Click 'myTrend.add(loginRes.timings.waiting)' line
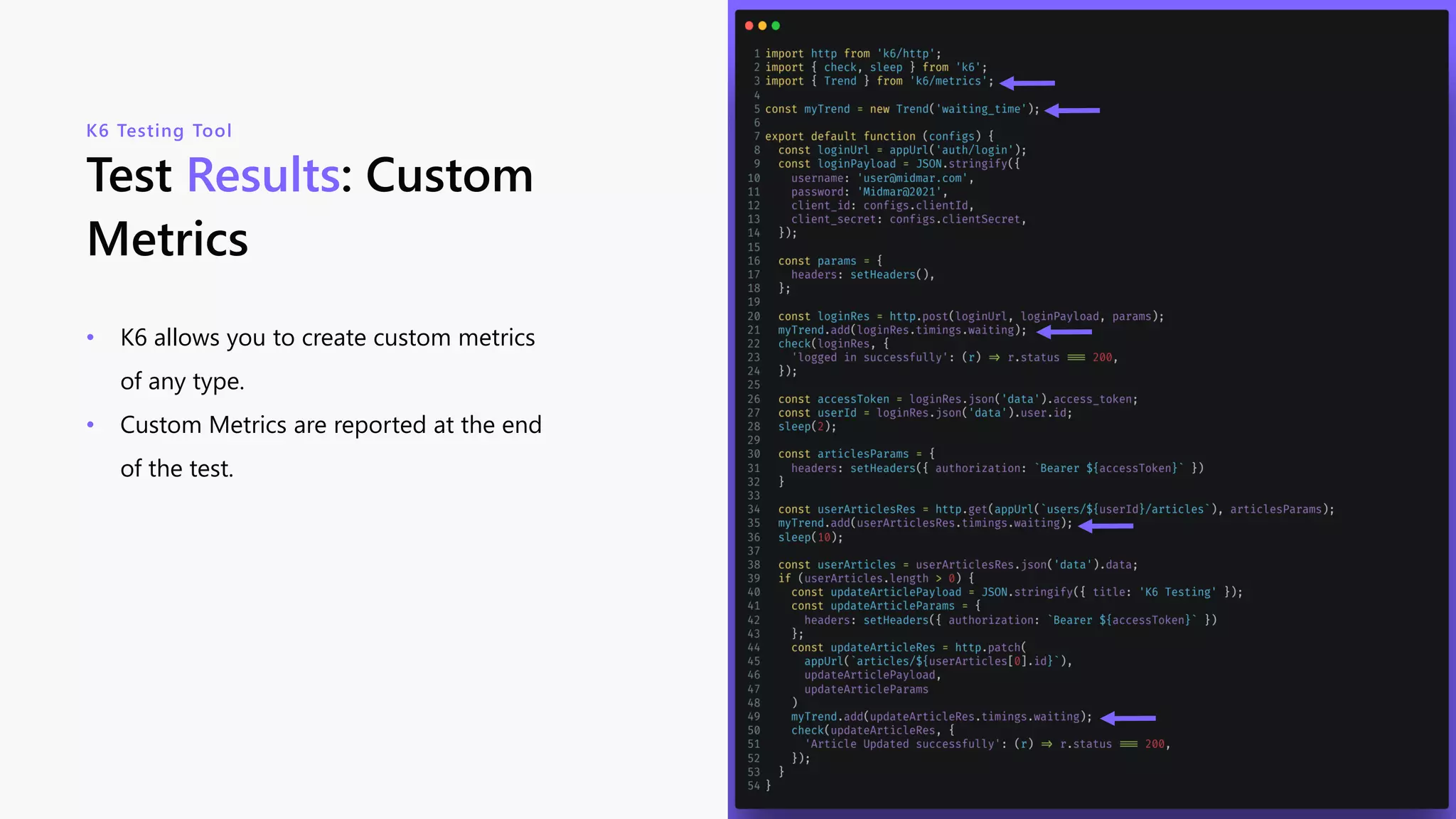This screenshot has width=1456, height=819. (x=902, y=330)
